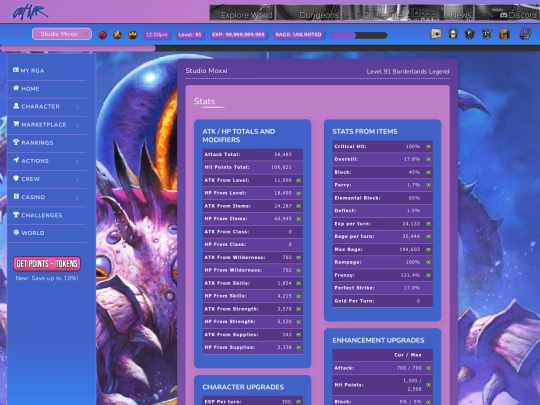The height and width of the screenshot is (405, 540).
Task: Click the green icon beside ATK From Items
Action: [x=299, y=206]
